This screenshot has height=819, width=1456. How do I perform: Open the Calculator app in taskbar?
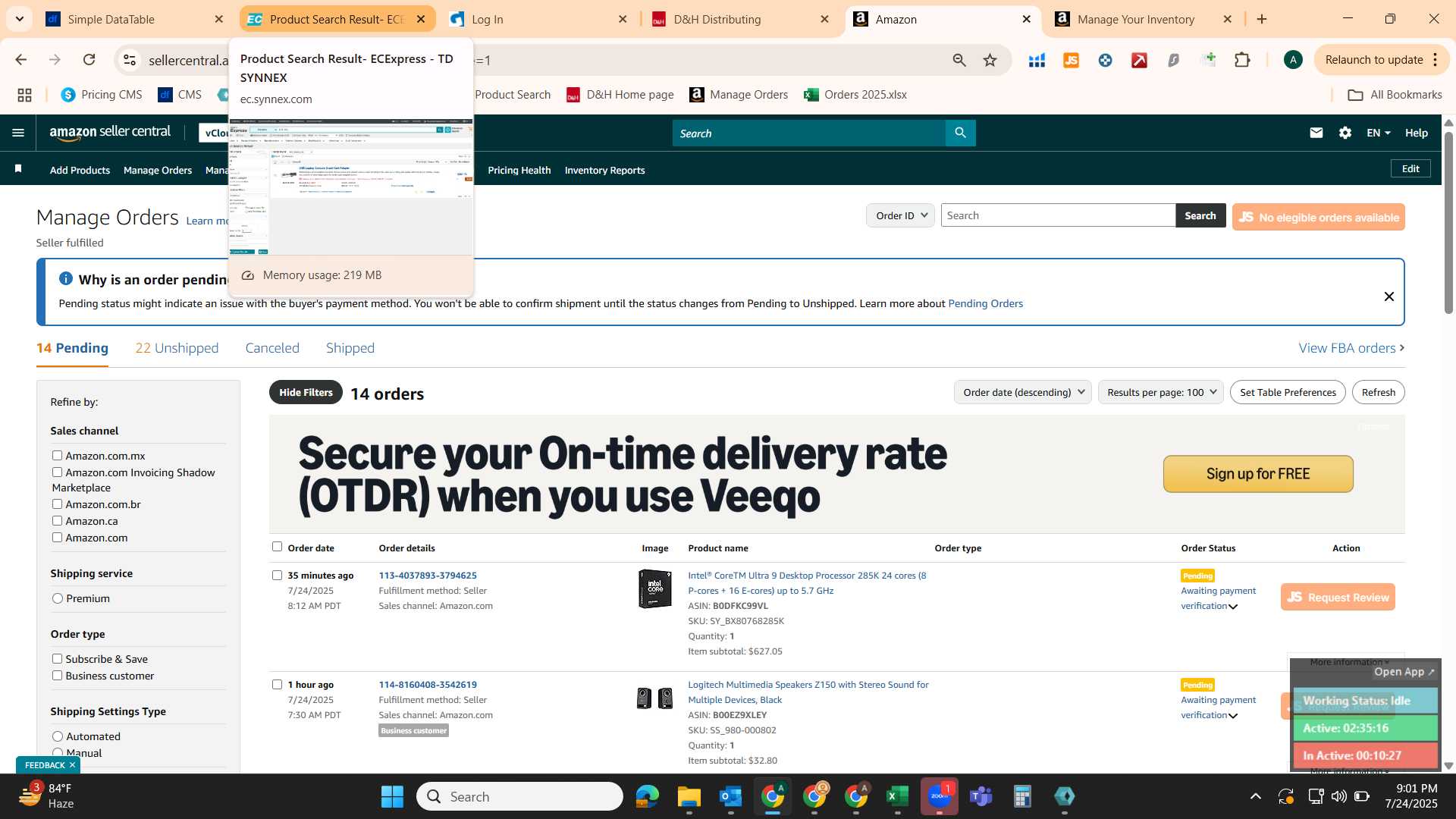coord(1022,796)
